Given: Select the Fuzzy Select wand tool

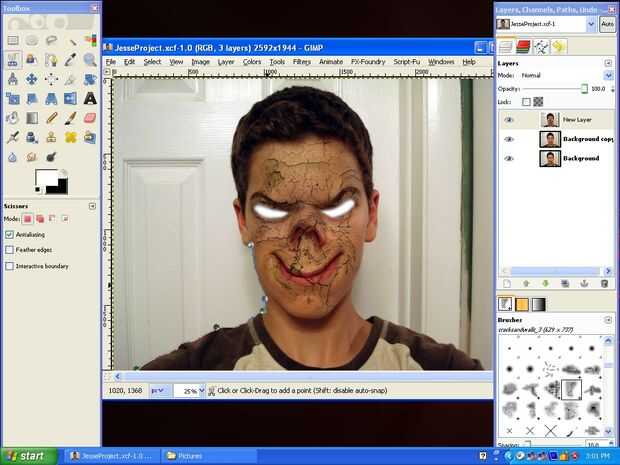Looking at the screenshot, I should pos(71,40).
